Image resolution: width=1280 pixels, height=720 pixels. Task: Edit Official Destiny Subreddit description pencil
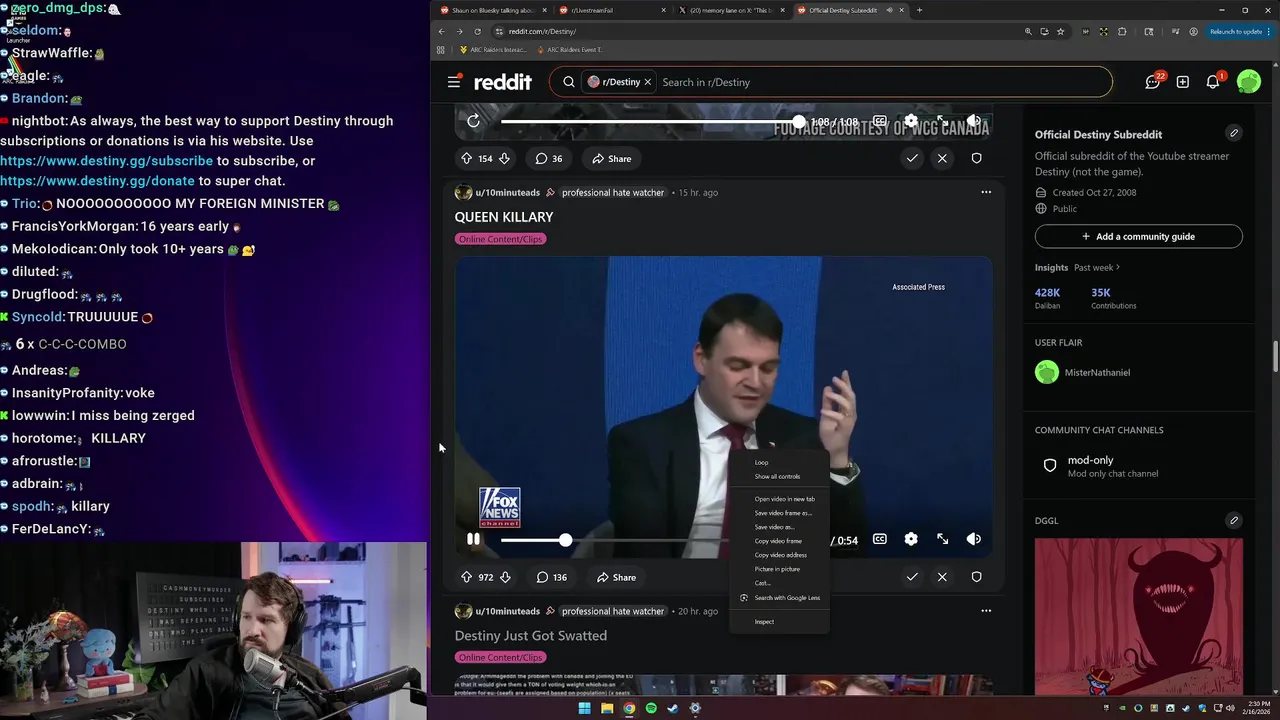click(1234, 134)
